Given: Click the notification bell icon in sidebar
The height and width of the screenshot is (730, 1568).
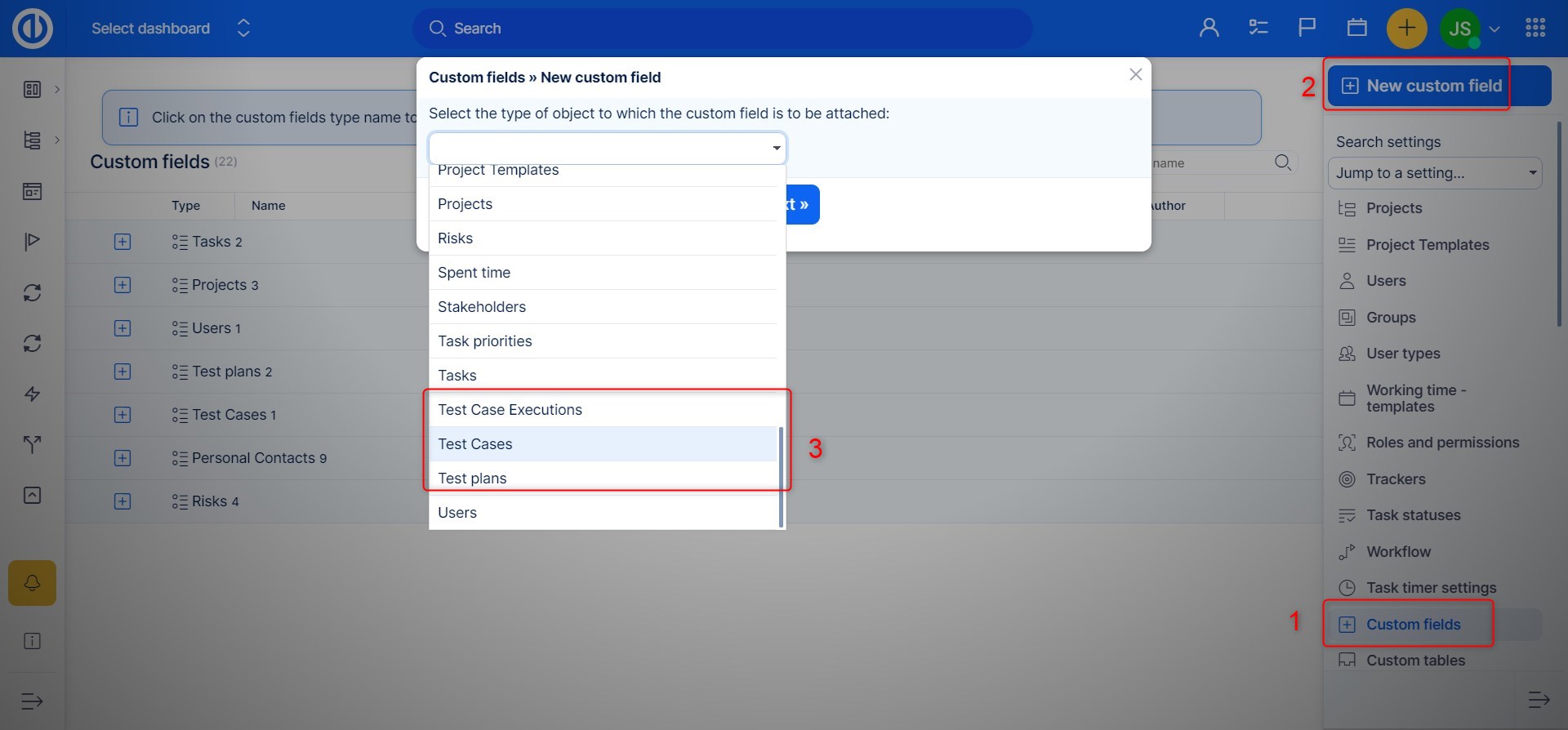Looking at the screenshot, I should (33, 583).
